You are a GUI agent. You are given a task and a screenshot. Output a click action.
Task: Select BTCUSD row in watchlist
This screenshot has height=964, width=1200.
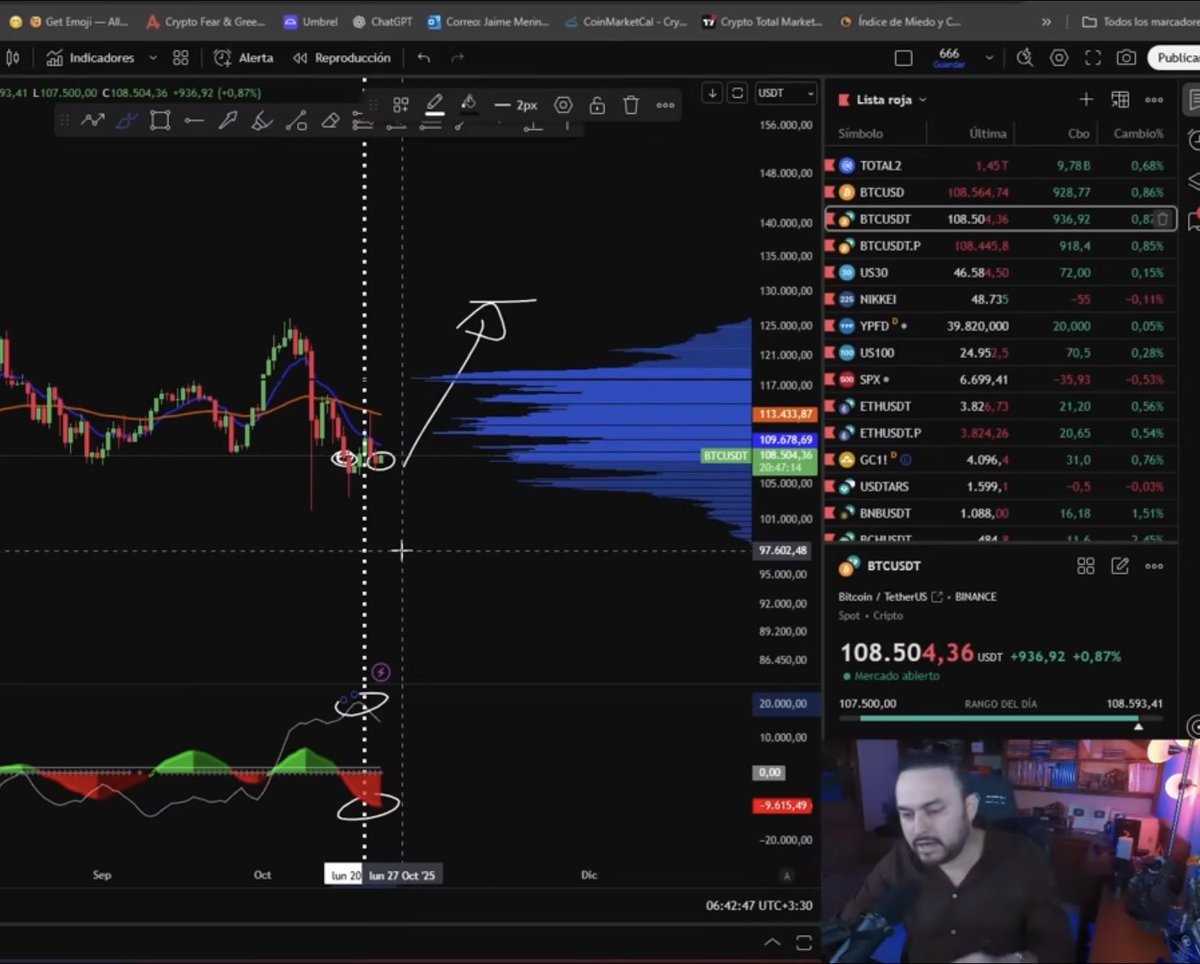click(x=1000, y=192)
